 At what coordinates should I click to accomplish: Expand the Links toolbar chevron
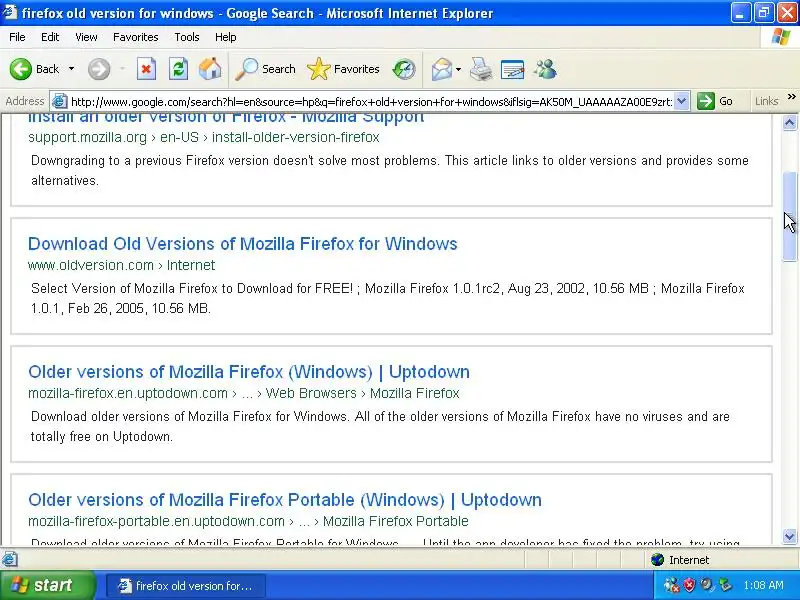791,97
